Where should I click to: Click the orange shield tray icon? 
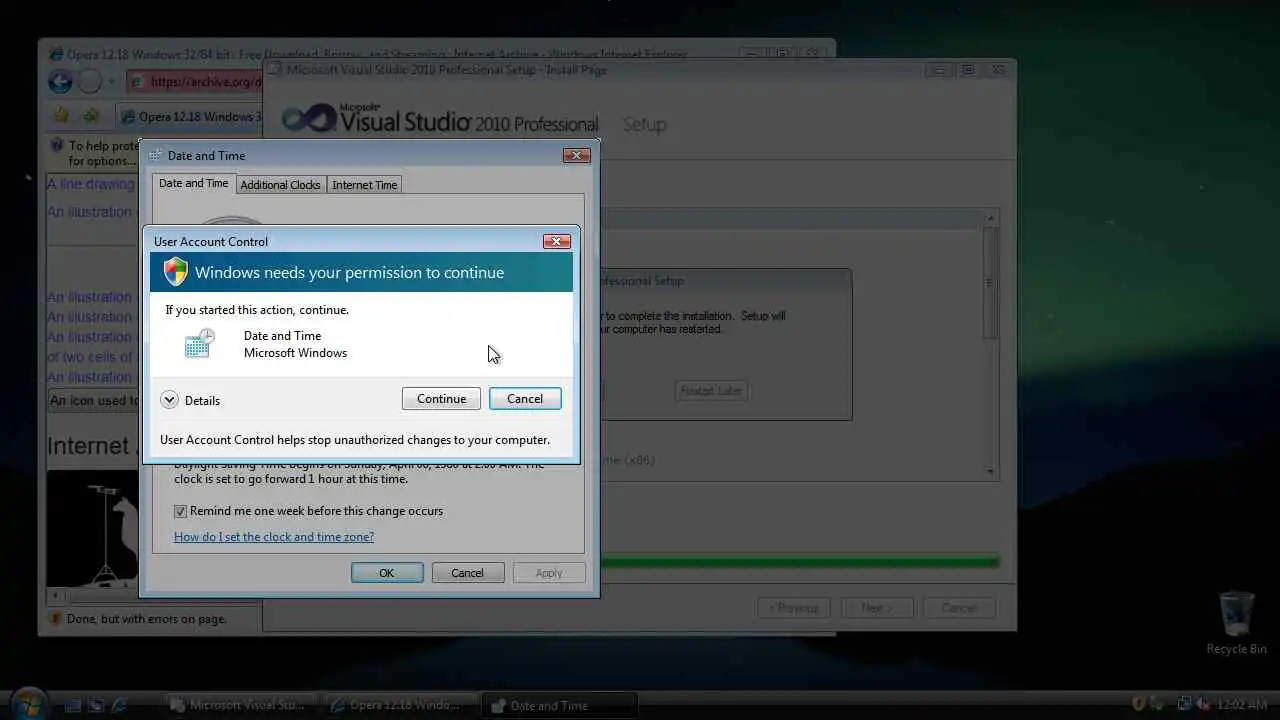coord(1140,704)
